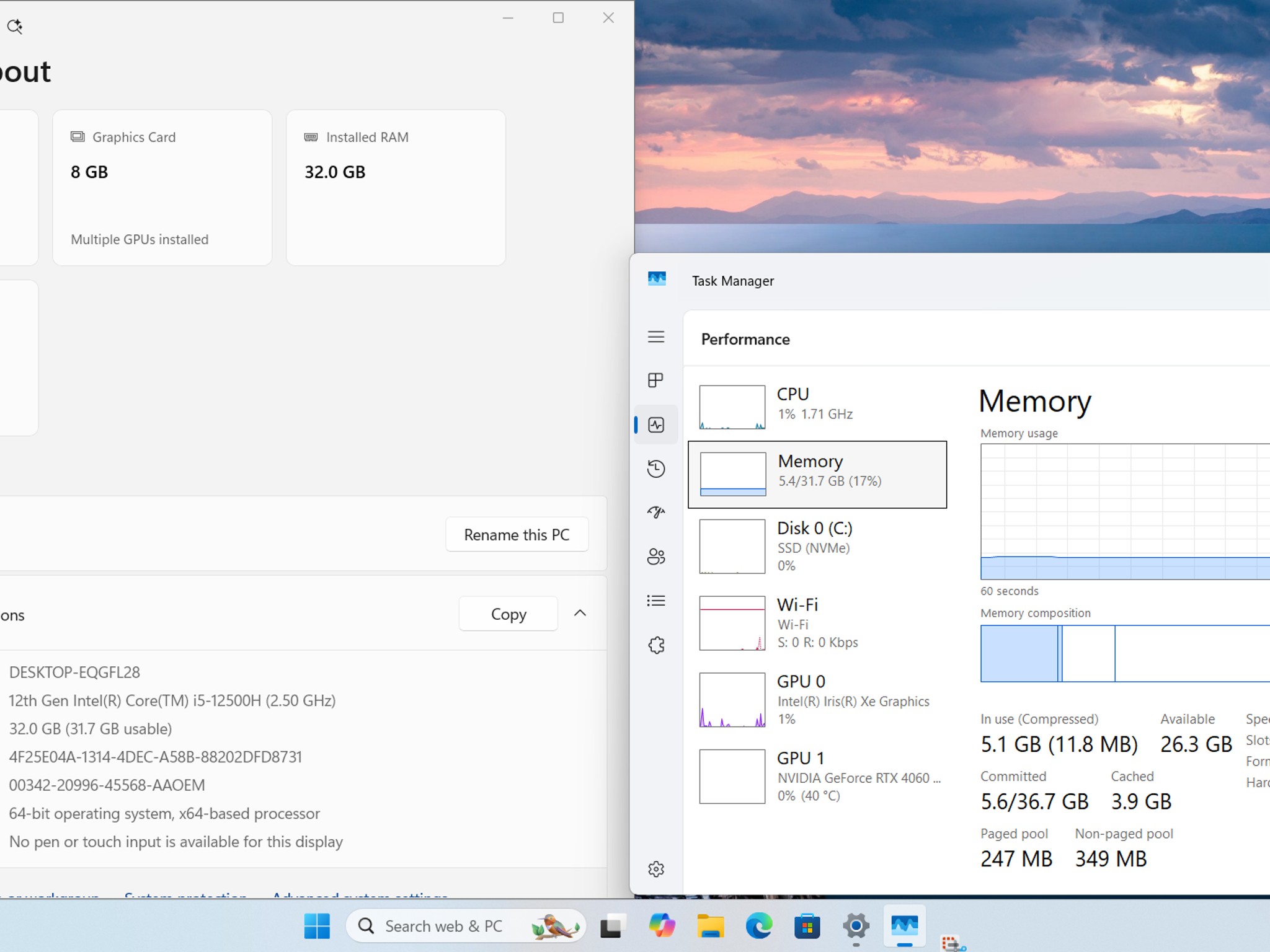The height and width of the screenshot is (952, 1270).
Task: Select Disk 0 (C:) performance item
Action: 817,546
